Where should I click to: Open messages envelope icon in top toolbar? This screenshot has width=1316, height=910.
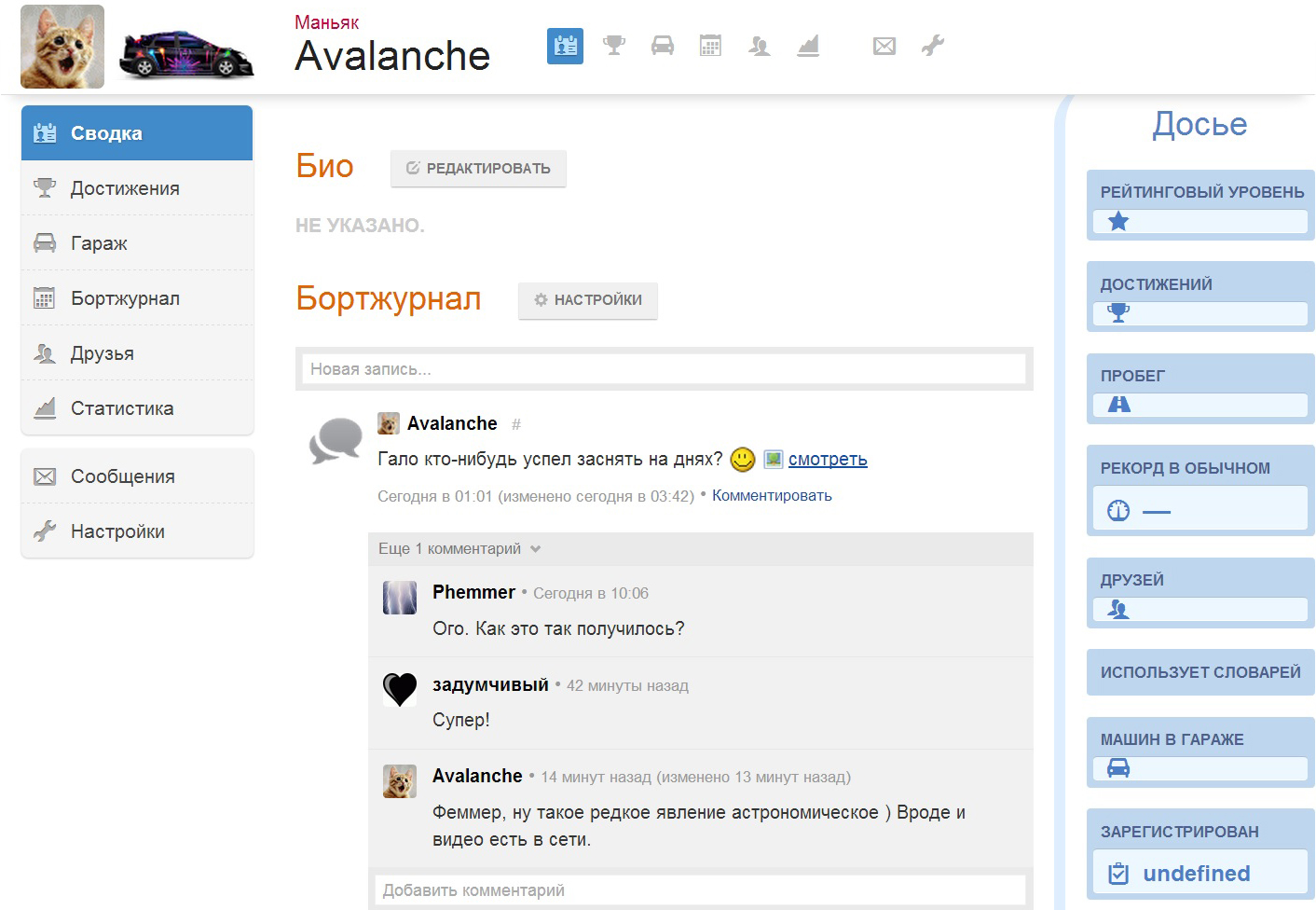[x=884, y=46]
